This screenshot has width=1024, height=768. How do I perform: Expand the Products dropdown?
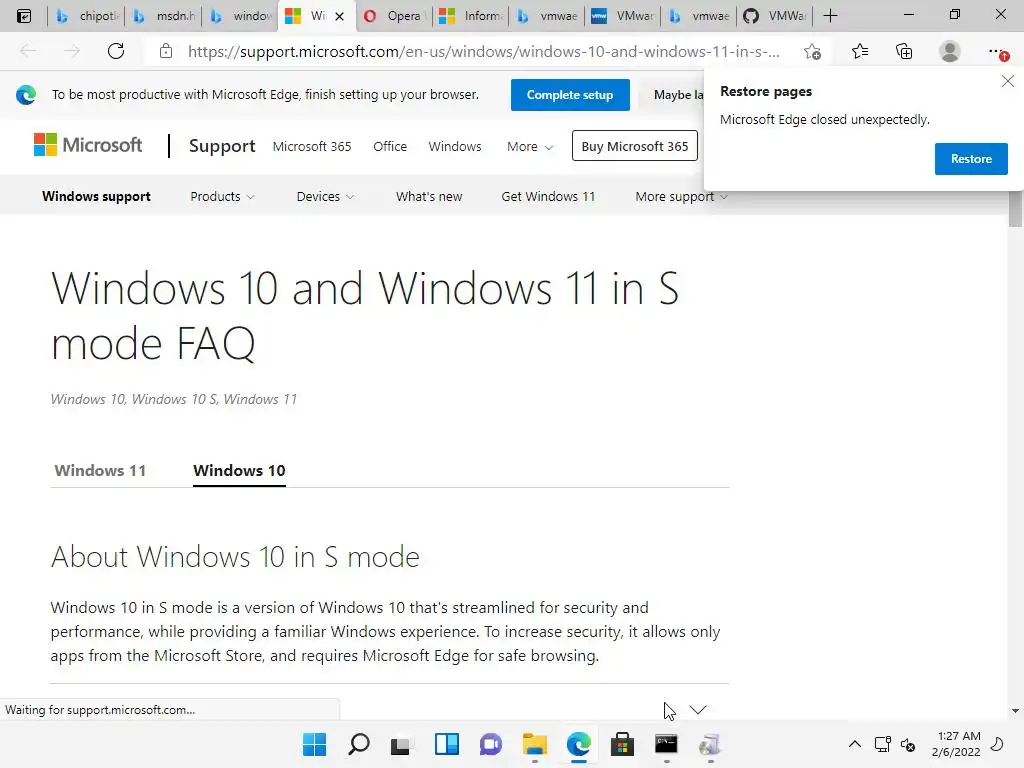(x=222, y=197)
